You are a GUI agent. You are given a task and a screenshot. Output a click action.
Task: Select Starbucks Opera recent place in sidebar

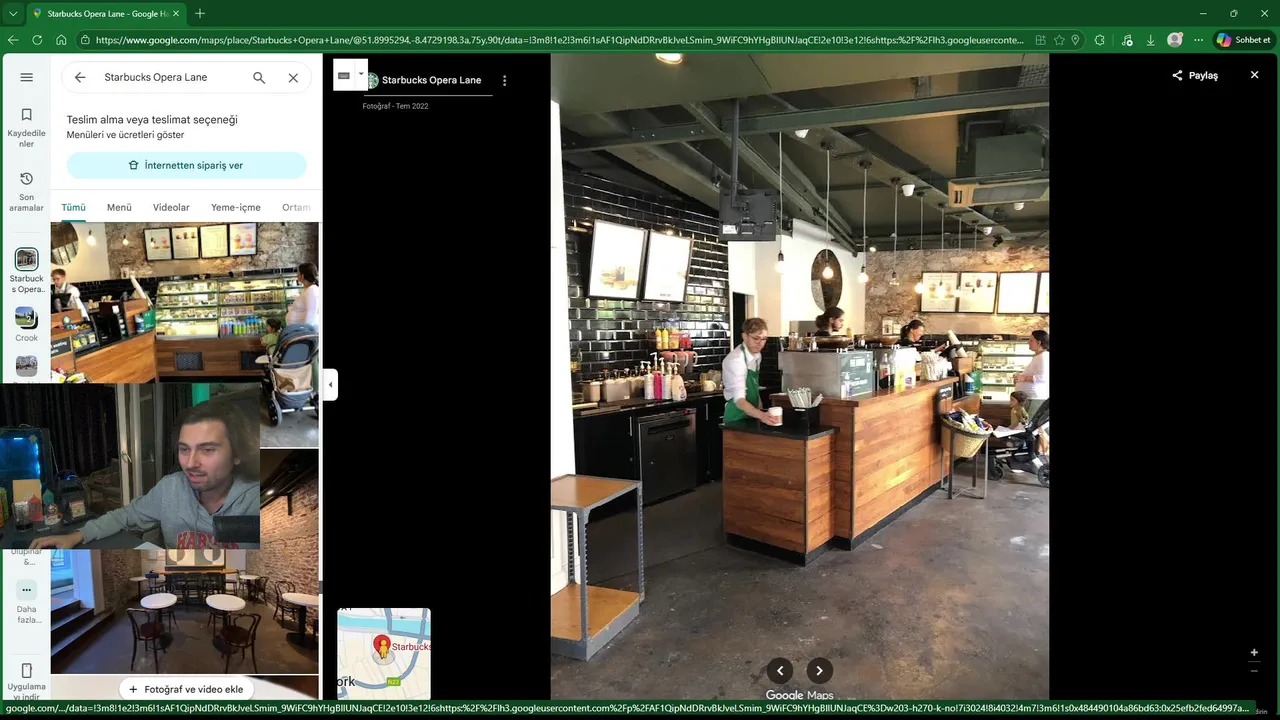click(x=27, y=272)
